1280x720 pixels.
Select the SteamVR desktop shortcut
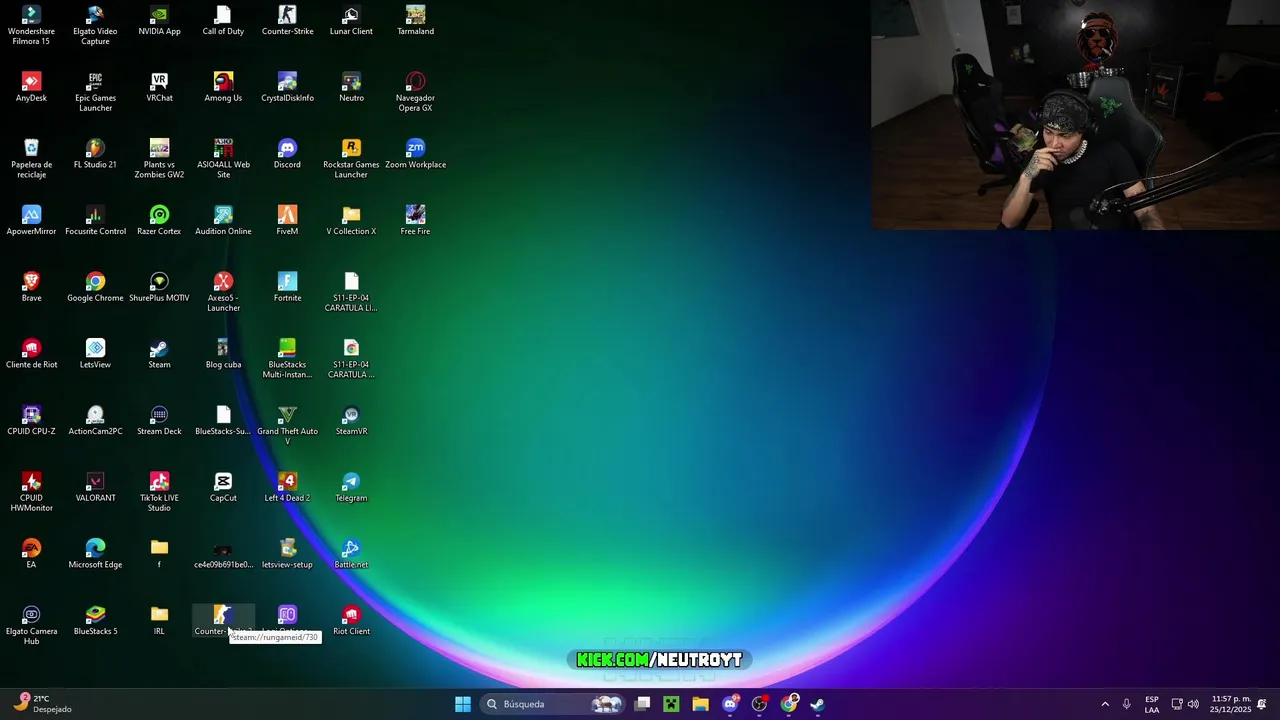pos(351,421)
